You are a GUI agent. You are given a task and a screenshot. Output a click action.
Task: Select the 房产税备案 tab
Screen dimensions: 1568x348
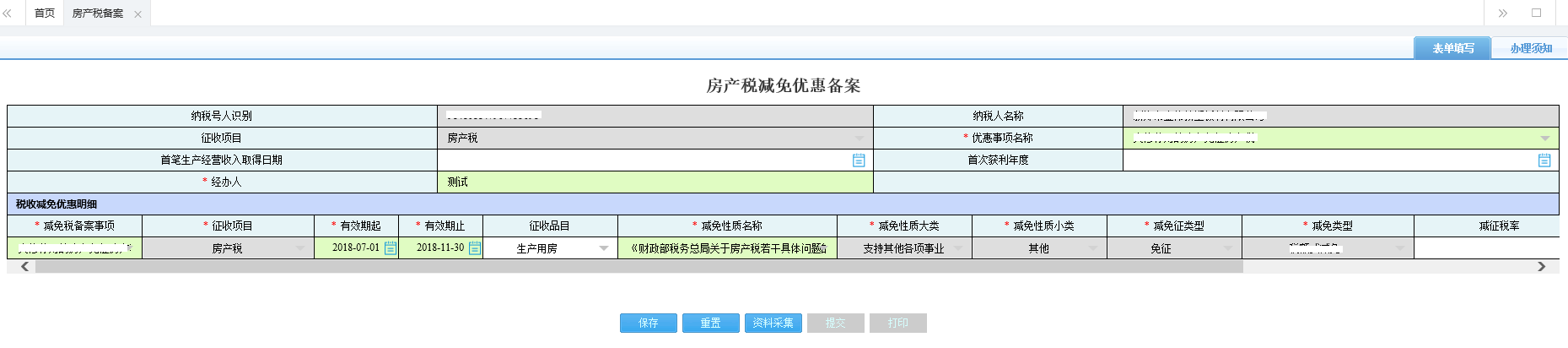98,14
